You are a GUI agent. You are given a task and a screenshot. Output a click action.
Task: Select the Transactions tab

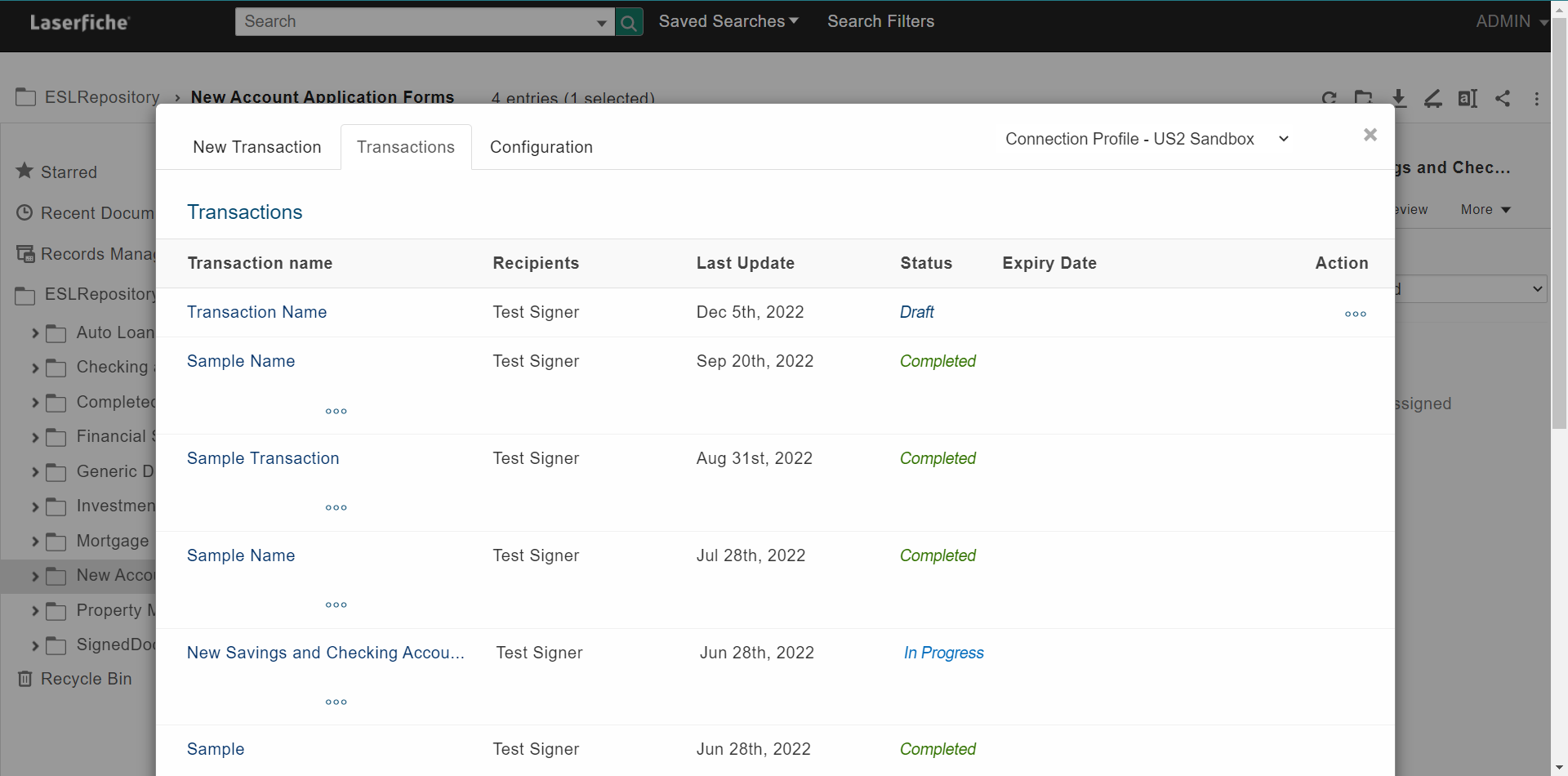[406, 147]
